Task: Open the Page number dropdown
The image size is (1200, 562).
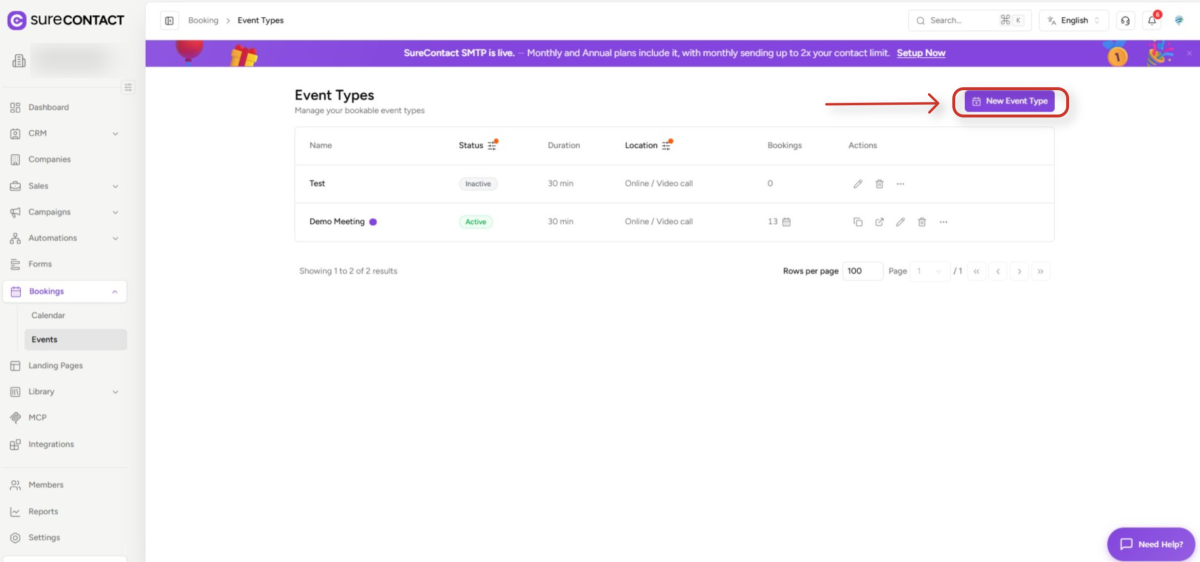Action: 930,271
